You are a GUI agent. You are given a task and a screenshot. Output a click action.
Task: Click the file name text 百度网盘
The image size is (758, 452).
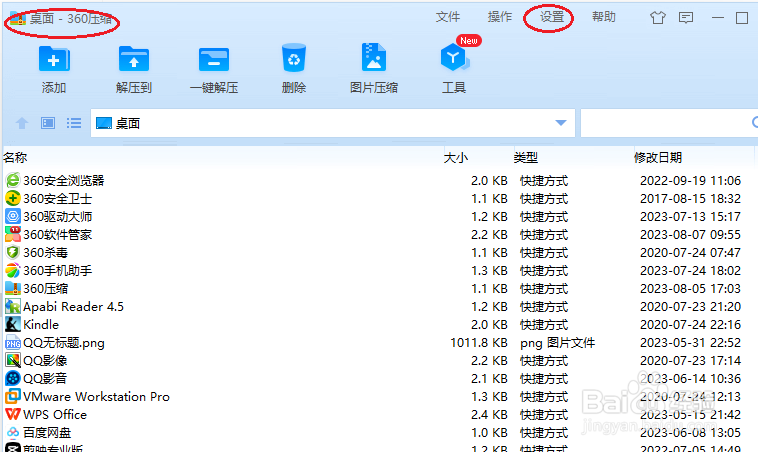coord(47,433)
